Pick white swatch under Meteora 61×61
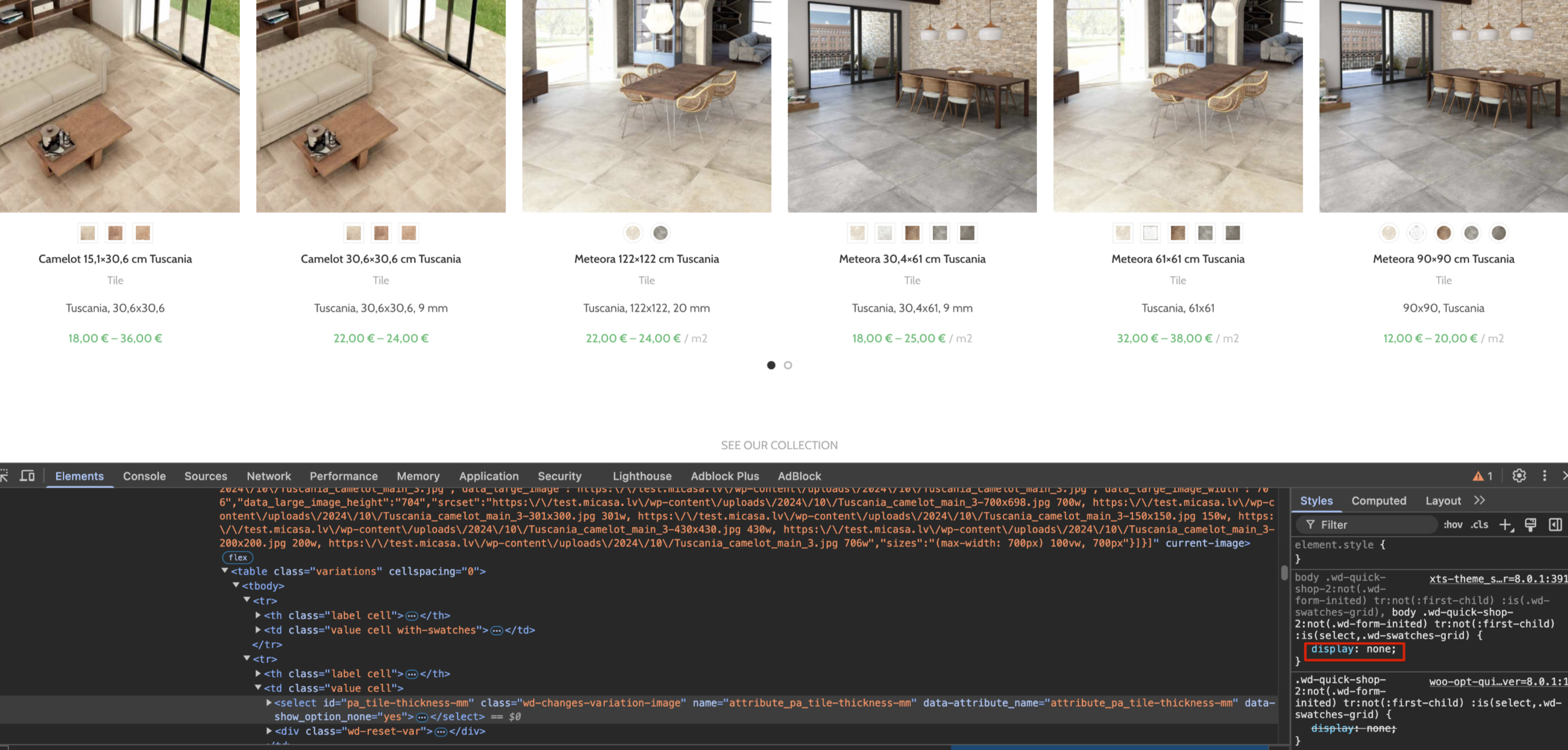Screen dimensions: 1568x750 tap(1151, 232)
